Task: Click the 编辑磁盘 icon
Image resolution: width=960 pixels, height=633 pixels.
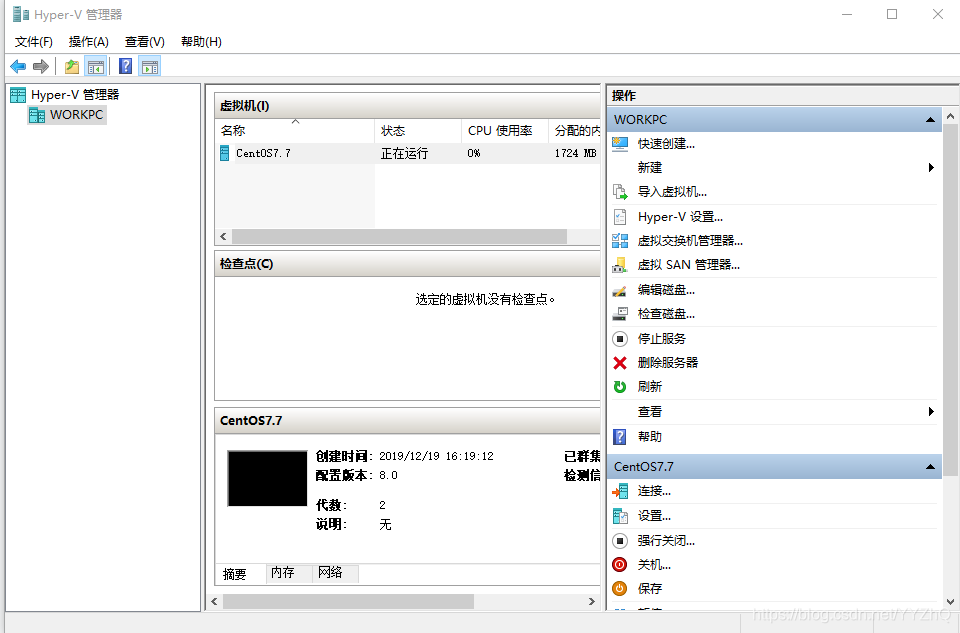Action: [x=620, y=290]
